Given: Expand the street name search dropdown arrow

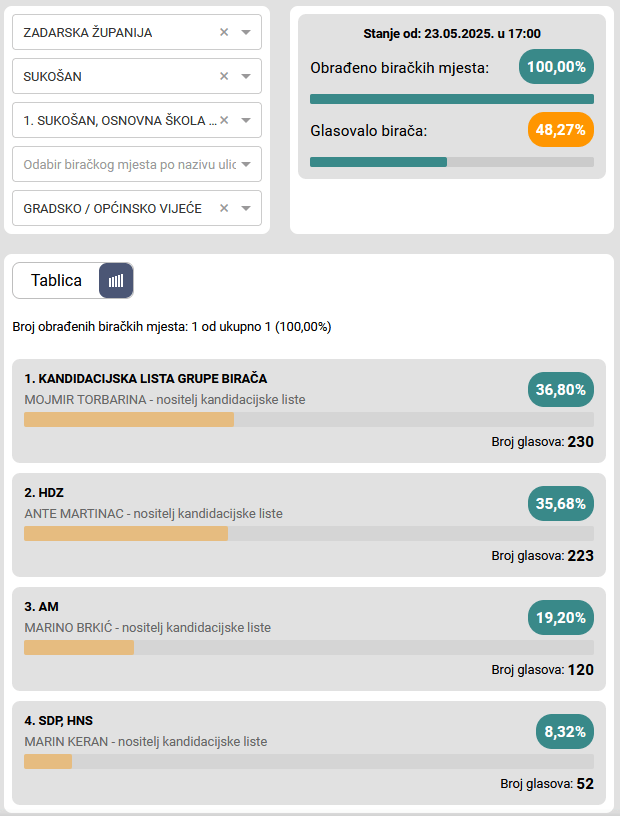Looking at the screenshot, I should pos(245,164).
